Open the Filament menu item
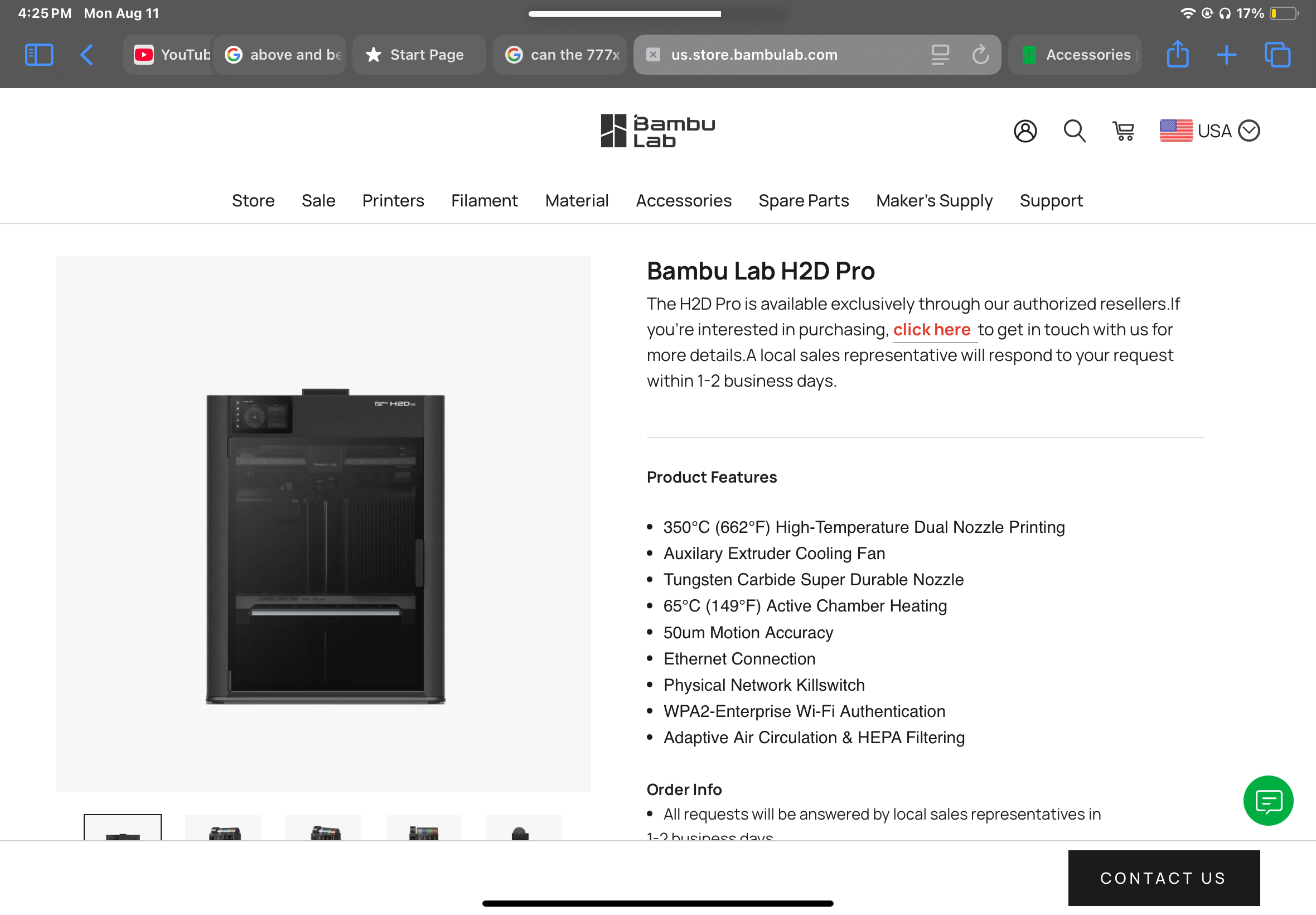Viewport: 1316px width, 915px height. 484,201
